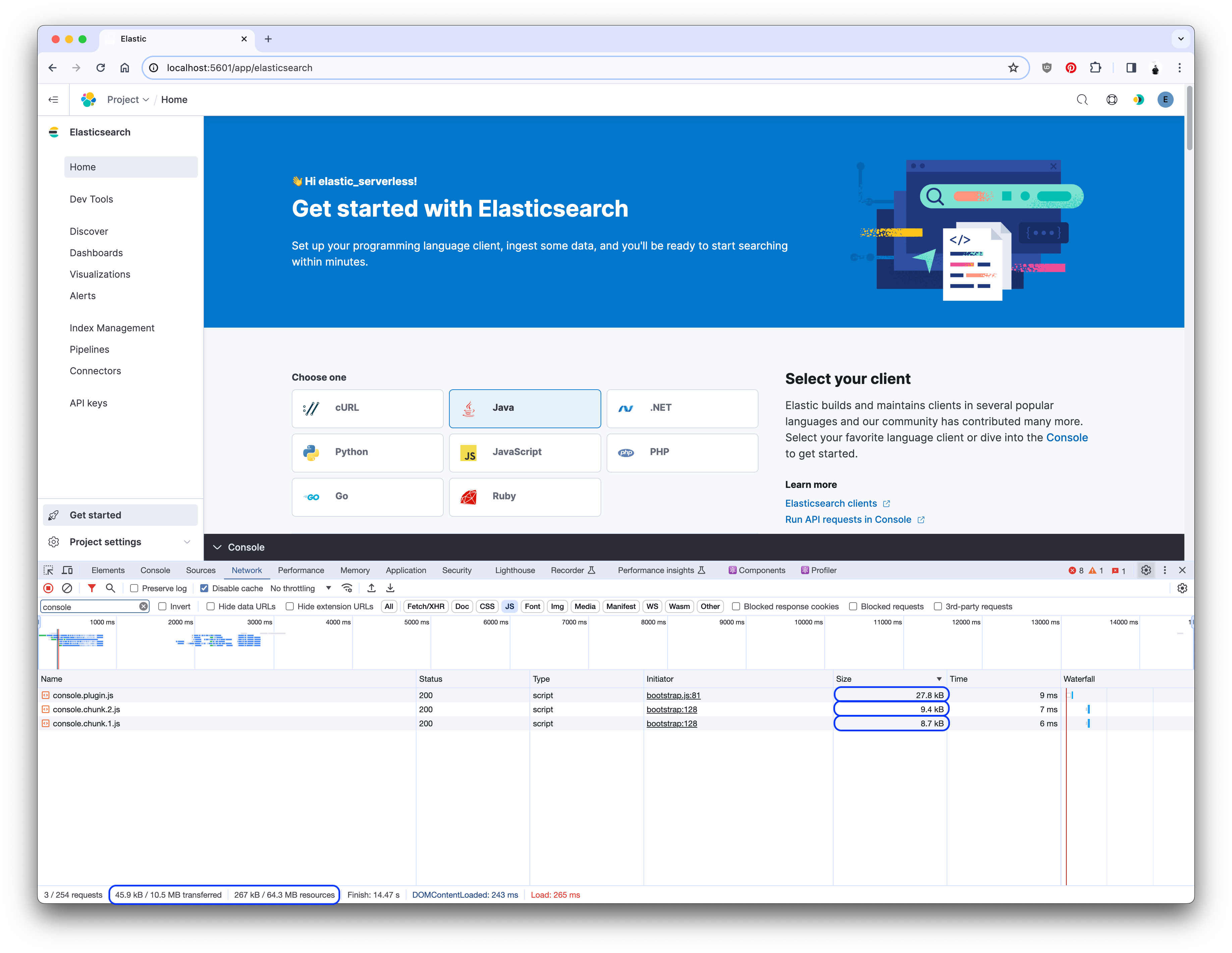Check Hide extension URLs
The image size is (1232, 953).
tap(289, 607)
